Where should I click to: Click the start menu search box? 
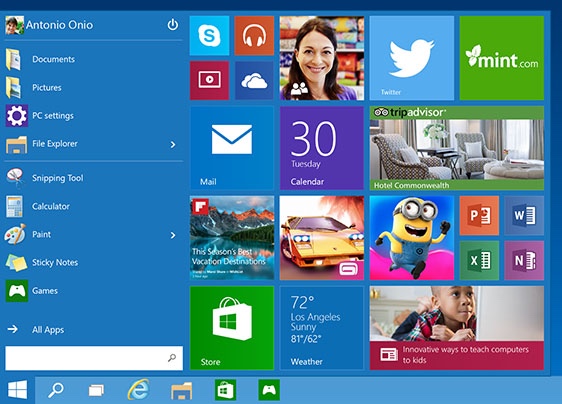coord(94,358)
